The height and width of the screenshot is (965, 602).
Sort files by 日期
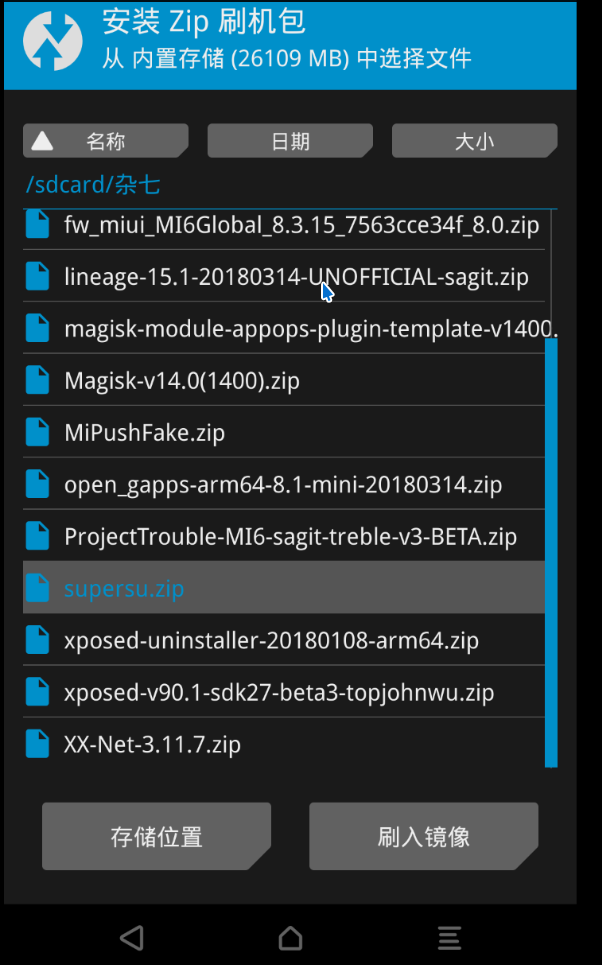click(x=290, y=141)
